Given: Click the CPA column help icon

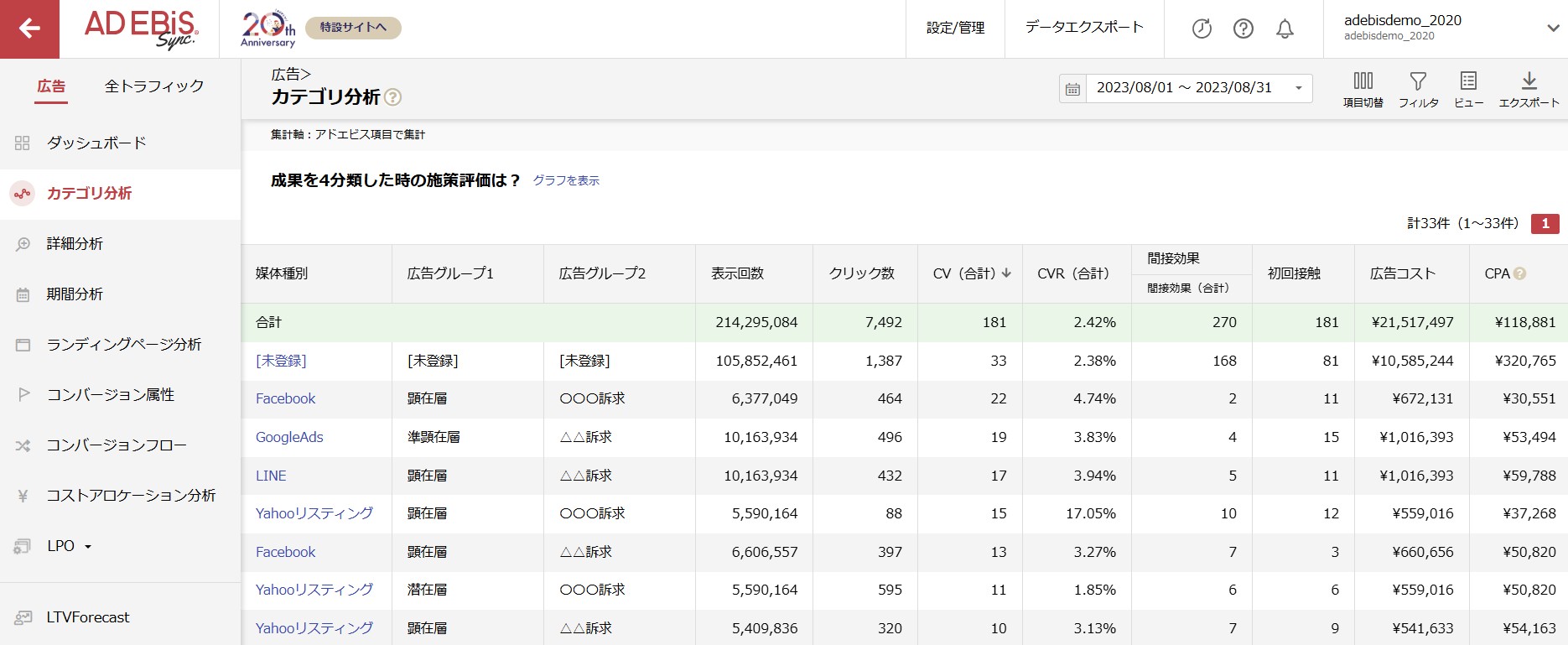Looking at the screenshot, I should coord(1519,273).
